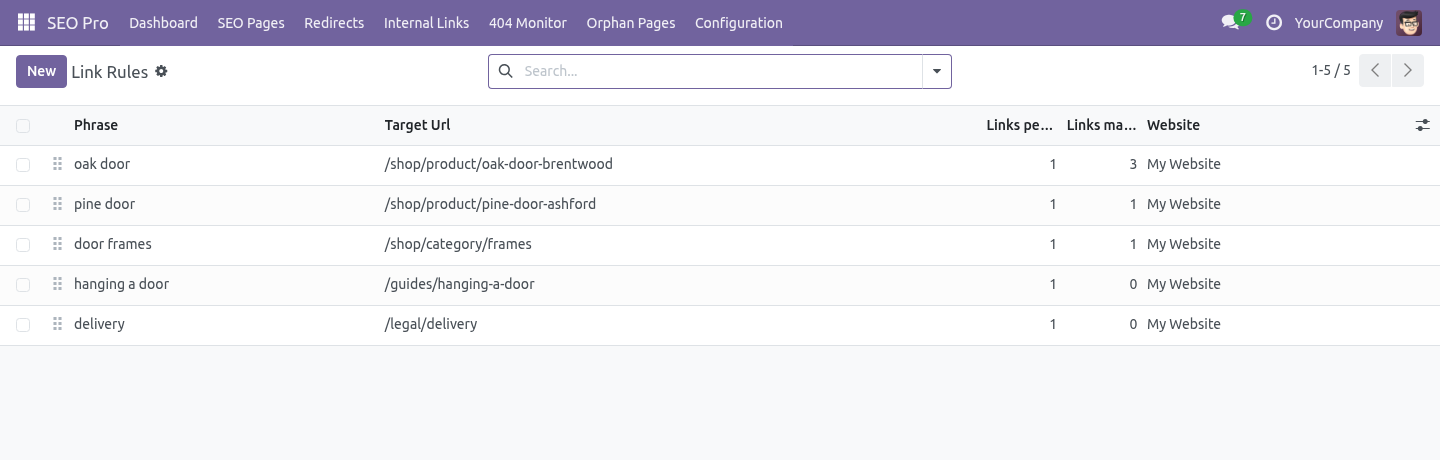Viewport: 1440px width, 460px height.
Task: Sort by the Links made column header
Action: point(1101,125)
